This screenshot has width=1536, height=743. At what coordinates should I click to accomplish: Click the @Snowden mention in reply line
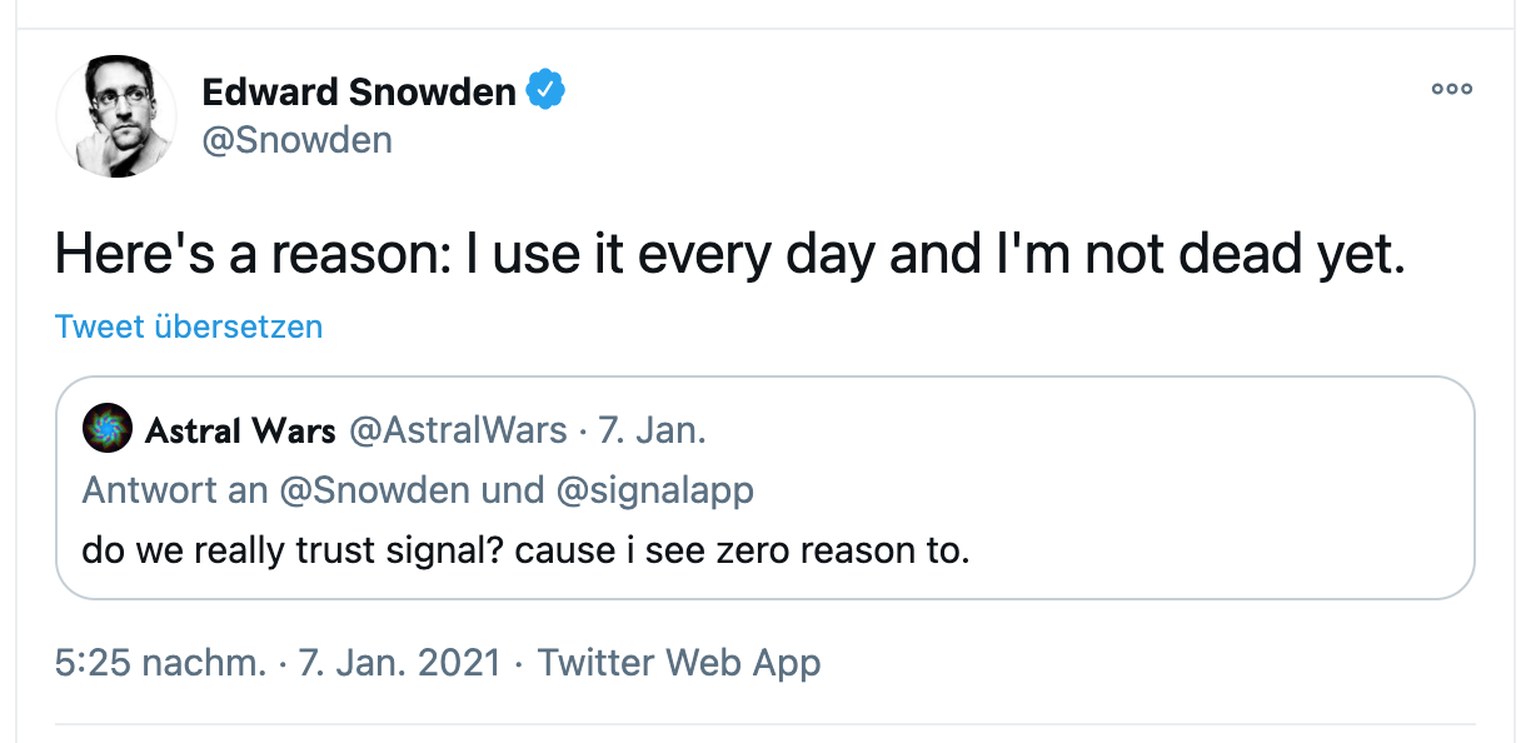374,491
